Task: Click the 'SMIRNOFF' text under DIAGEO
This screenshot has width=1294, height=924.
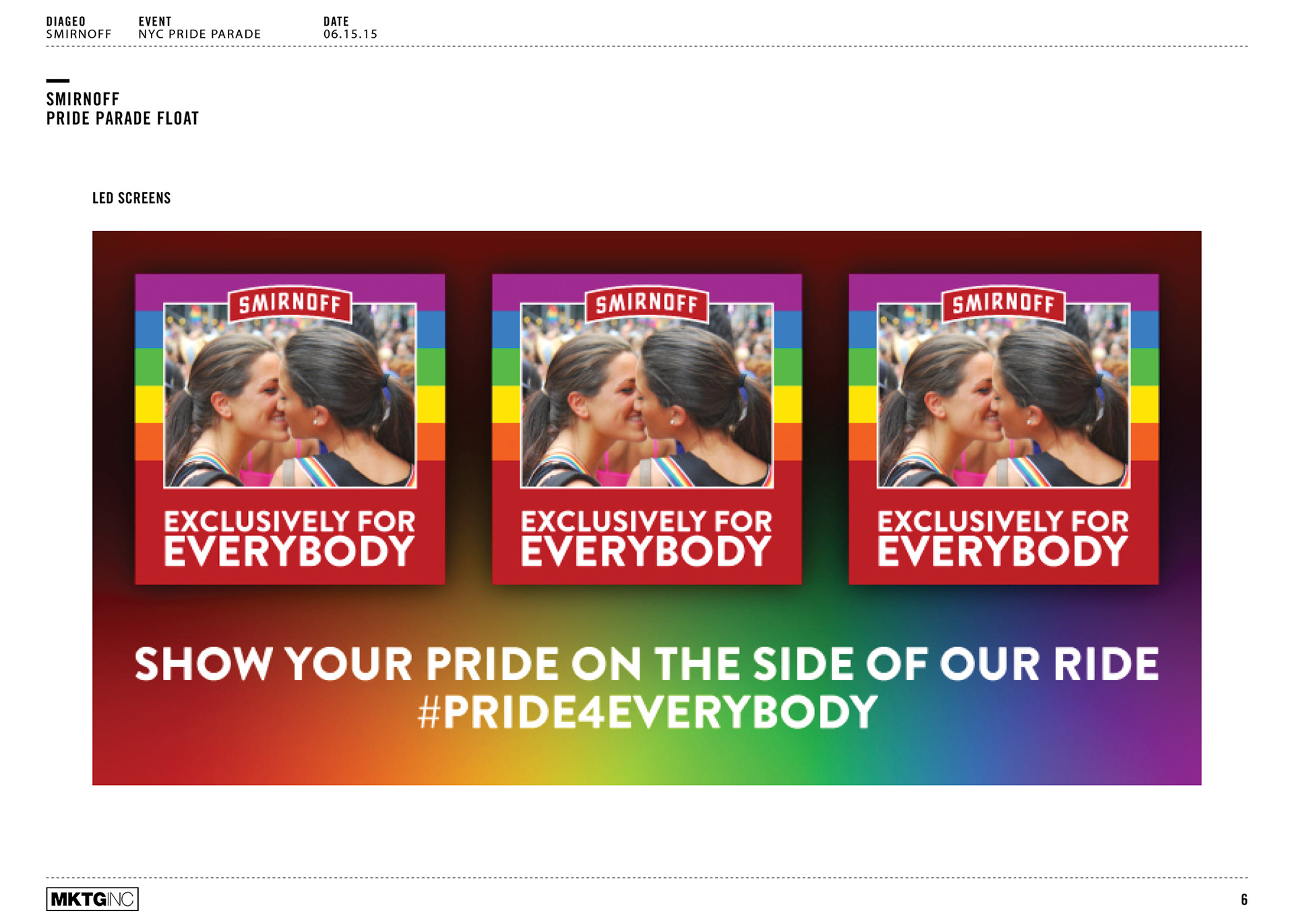Action: tap(79, 34)
